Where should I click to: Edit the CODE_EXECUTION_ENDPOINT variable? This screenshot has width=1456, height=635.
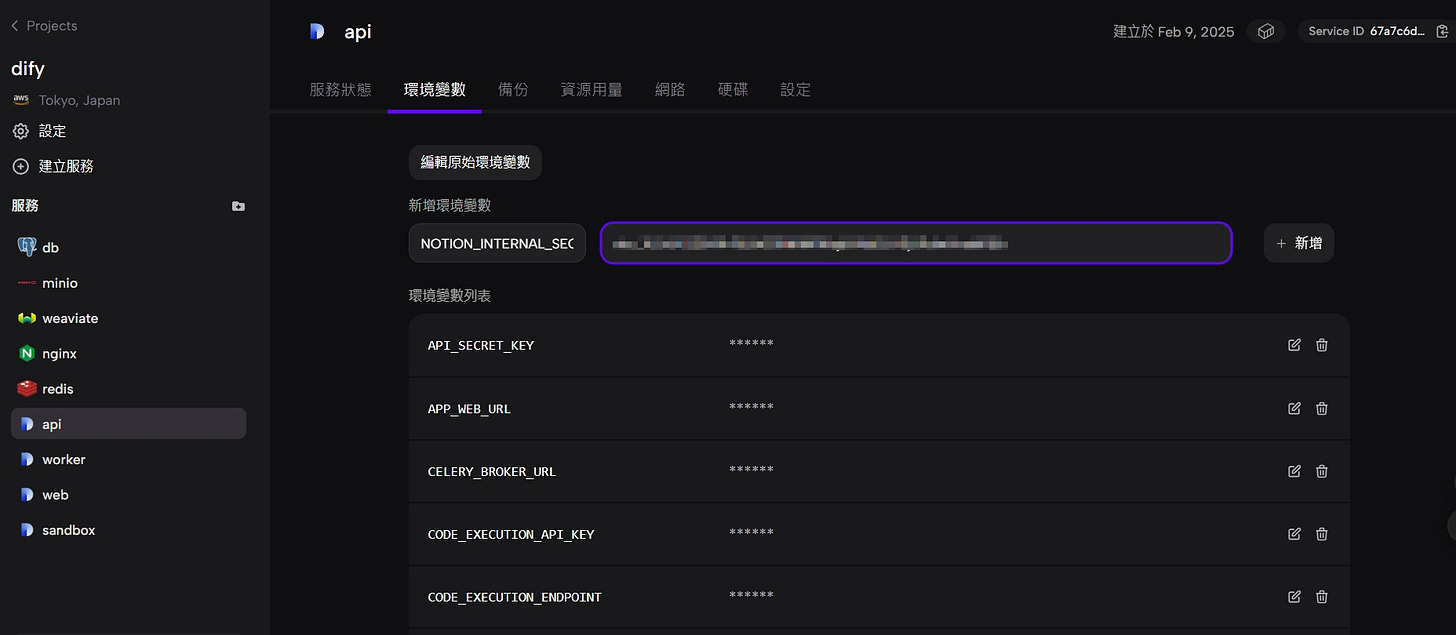click(x=1294, y=597)
